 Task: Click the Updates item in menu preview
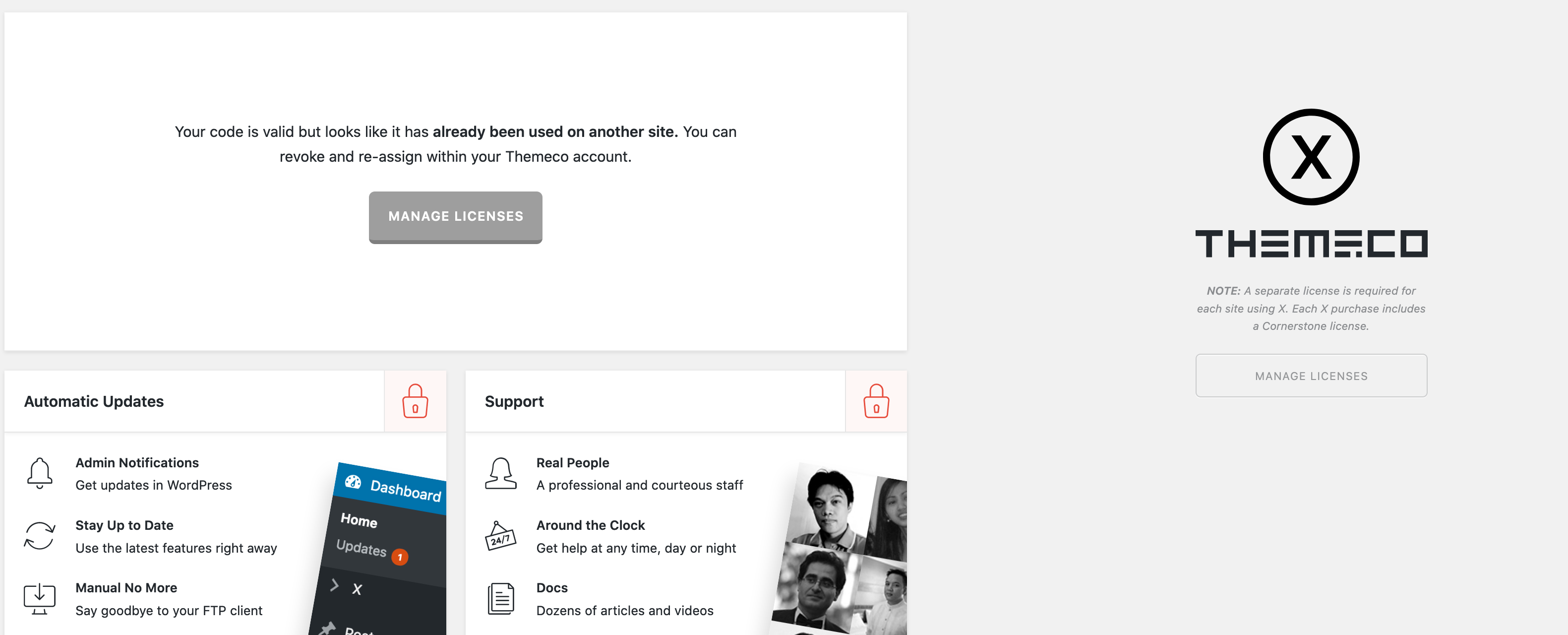(361, 547)
